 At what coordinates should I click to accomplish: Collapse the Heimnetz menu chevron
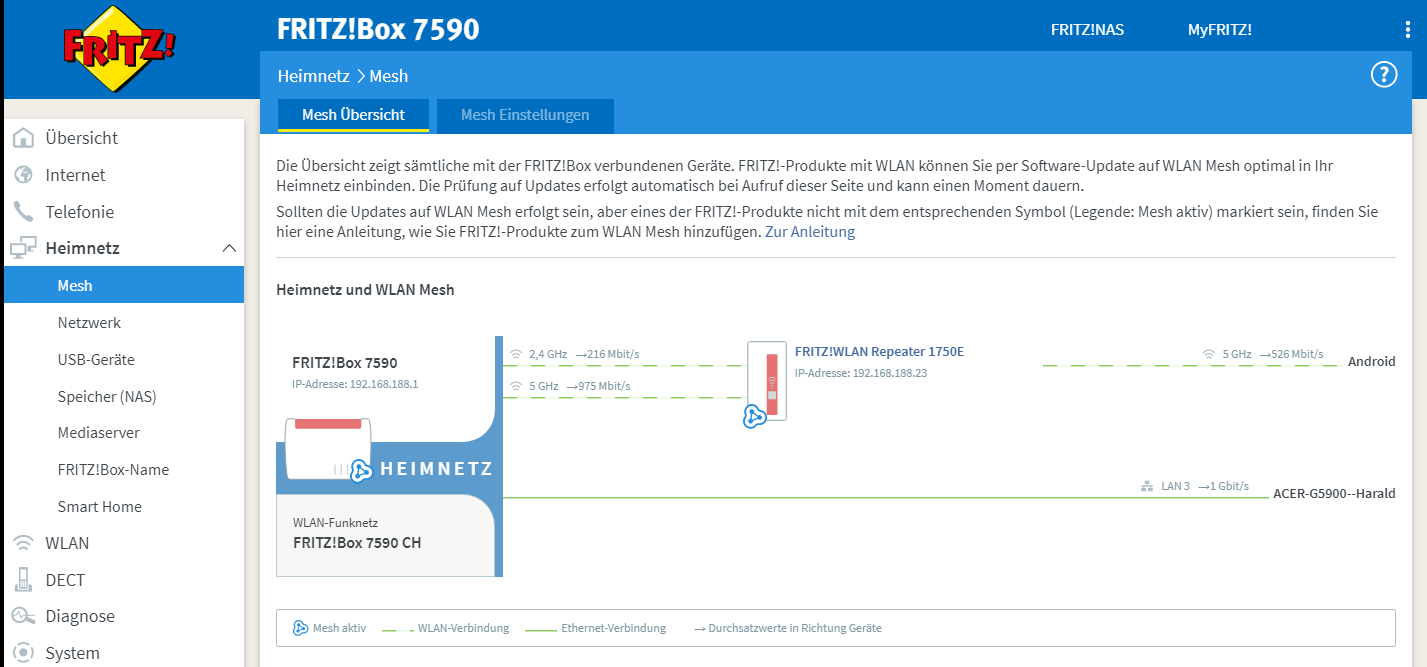coord(229,248)
